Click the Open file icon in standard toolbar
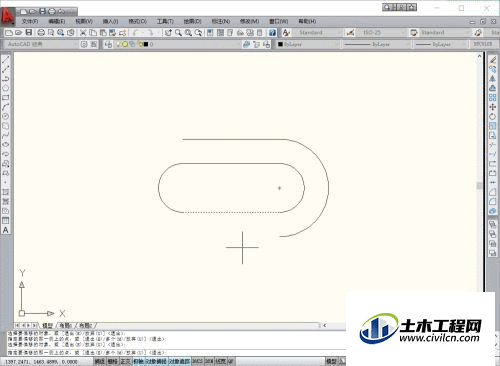The height and width of the screenshot is (366, 500). click(19, 32)
